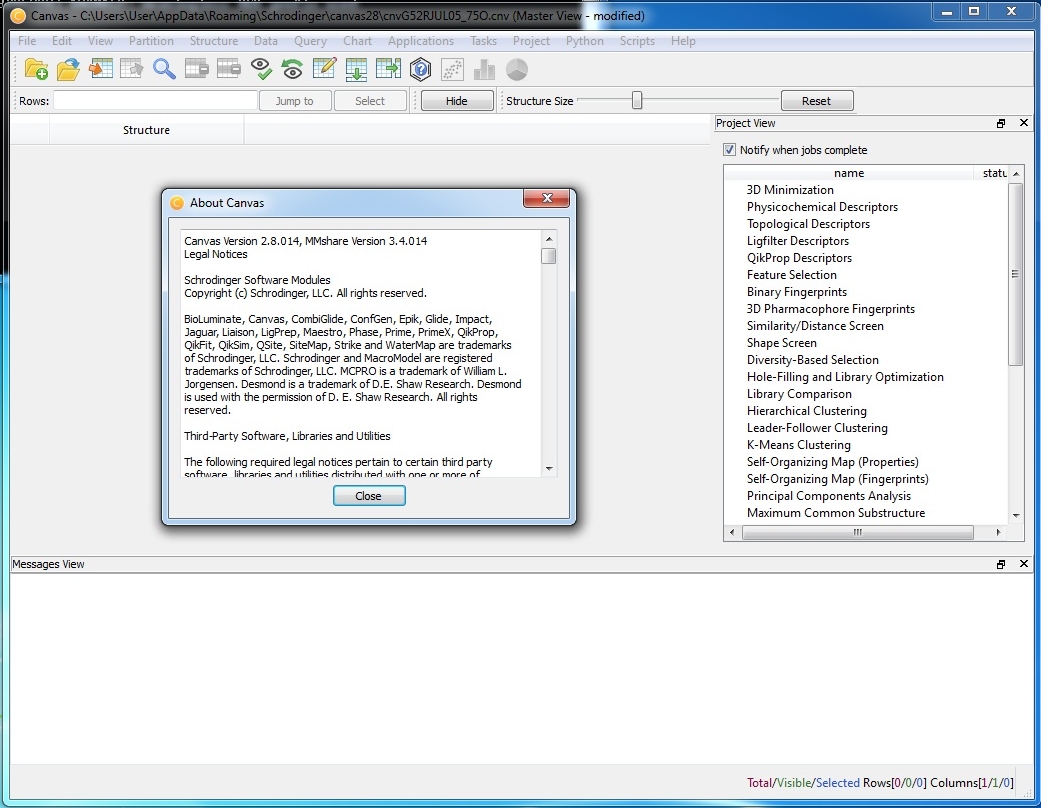The width and height of the screenshot is (1041, 808).
Task: Open the Python menu
Action: [x=585, y=40]
